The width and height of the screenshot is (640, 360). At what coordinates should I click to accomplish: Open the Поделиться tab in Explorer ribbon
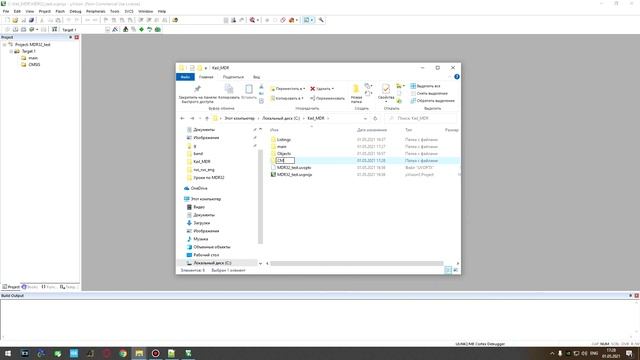tap(233, 77)
